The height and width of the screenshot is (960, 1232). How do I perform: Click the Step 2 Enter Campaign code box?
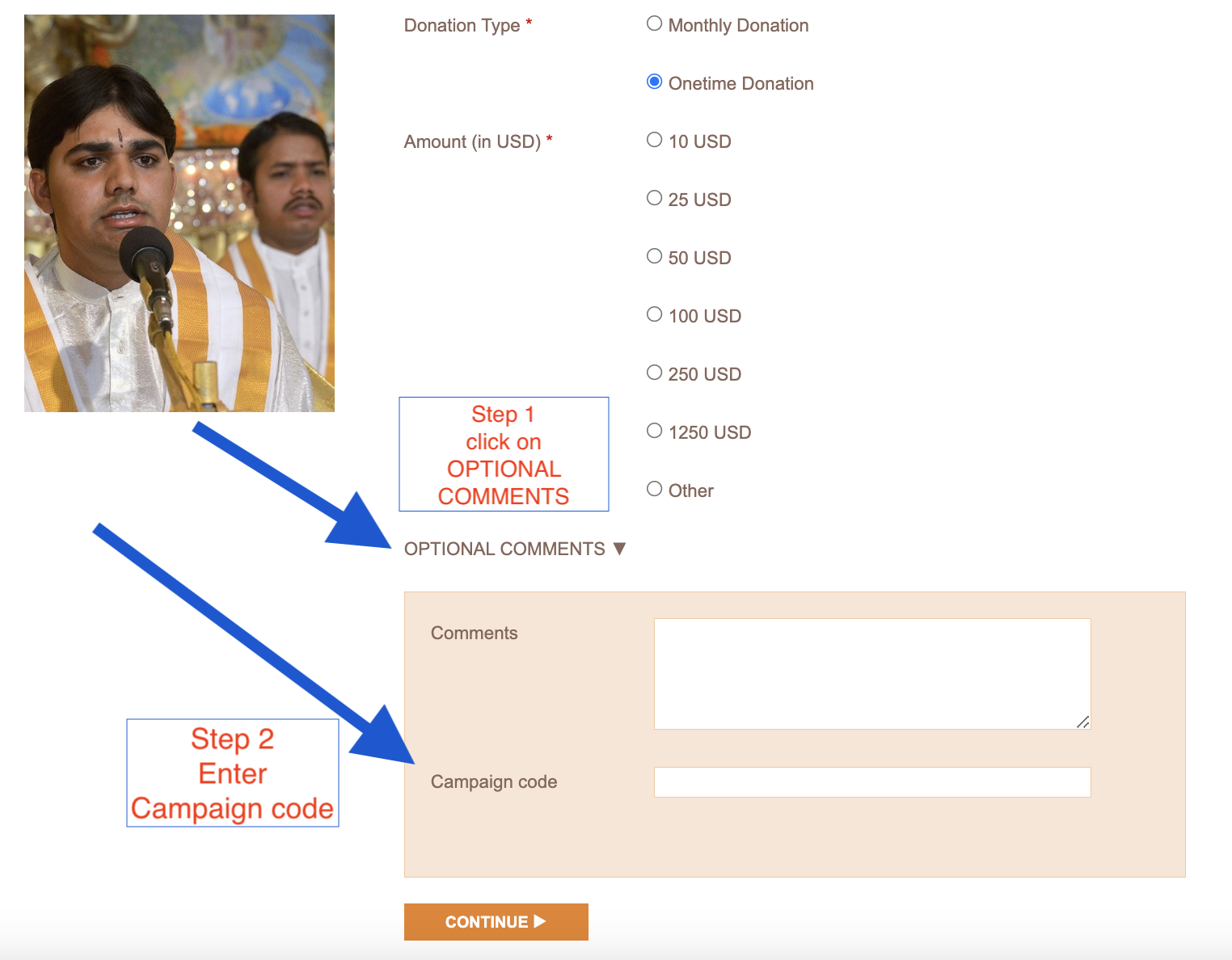[x=233, y=773]
